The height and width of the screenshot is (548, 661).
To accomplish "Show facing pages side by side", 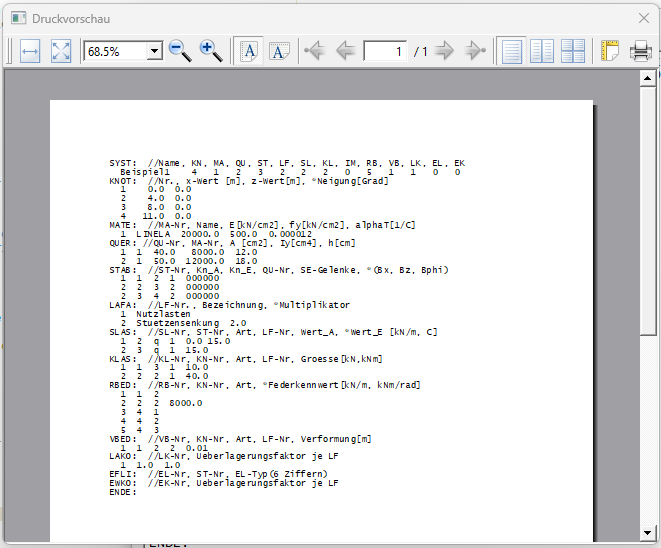I will (x=542, y=51).
